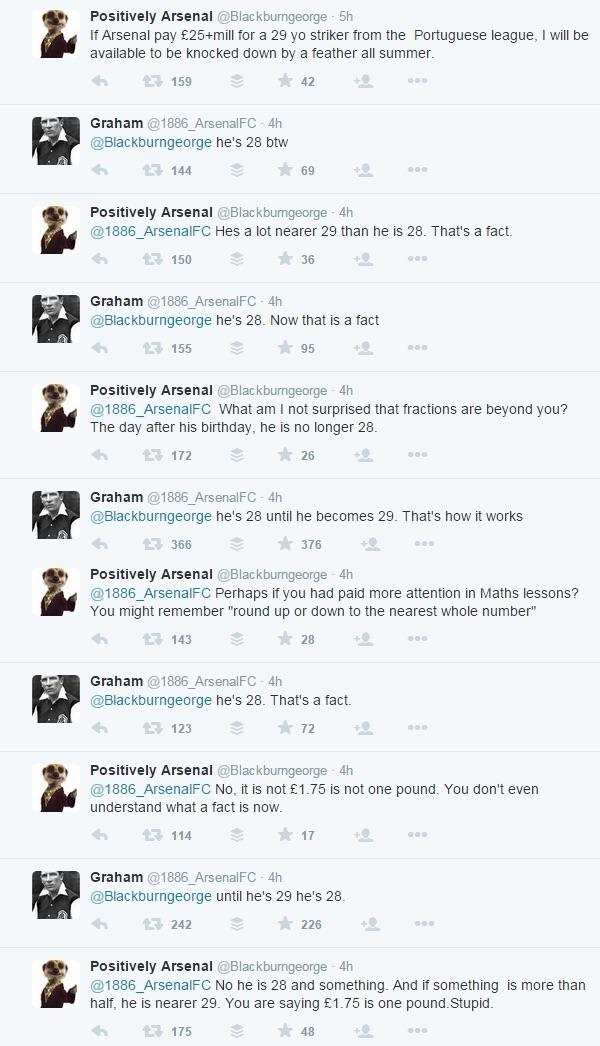Click "Positively Arsenal" name on the first tweet
600x1046 pixels.
click(151, 16)
